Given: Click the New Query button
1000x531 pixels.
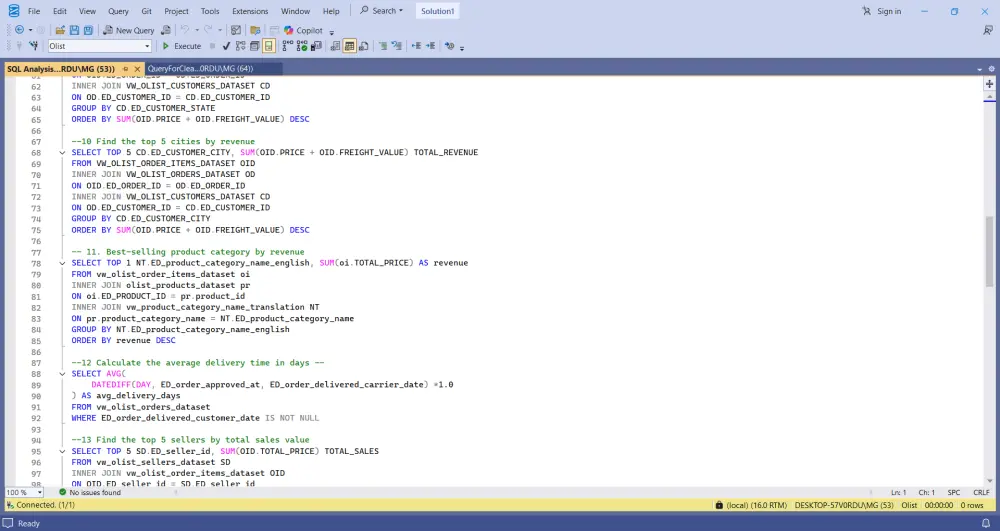Looking at the screenshot, I should 129,30.
